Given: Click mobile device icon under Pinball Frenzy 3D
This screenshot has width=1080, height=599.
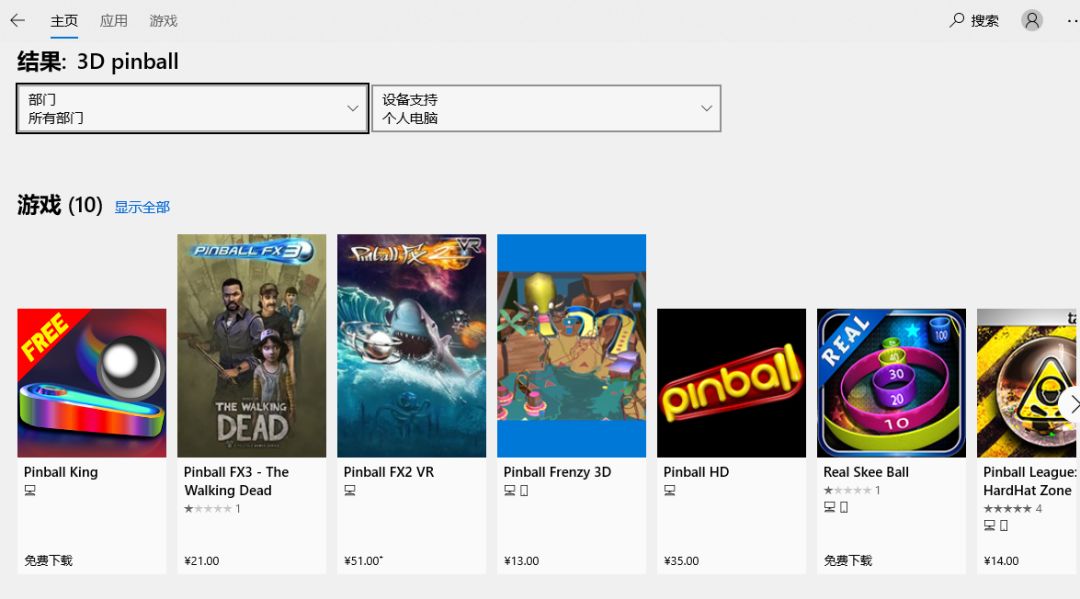Looking at the screenshot, I should (524, 490).
